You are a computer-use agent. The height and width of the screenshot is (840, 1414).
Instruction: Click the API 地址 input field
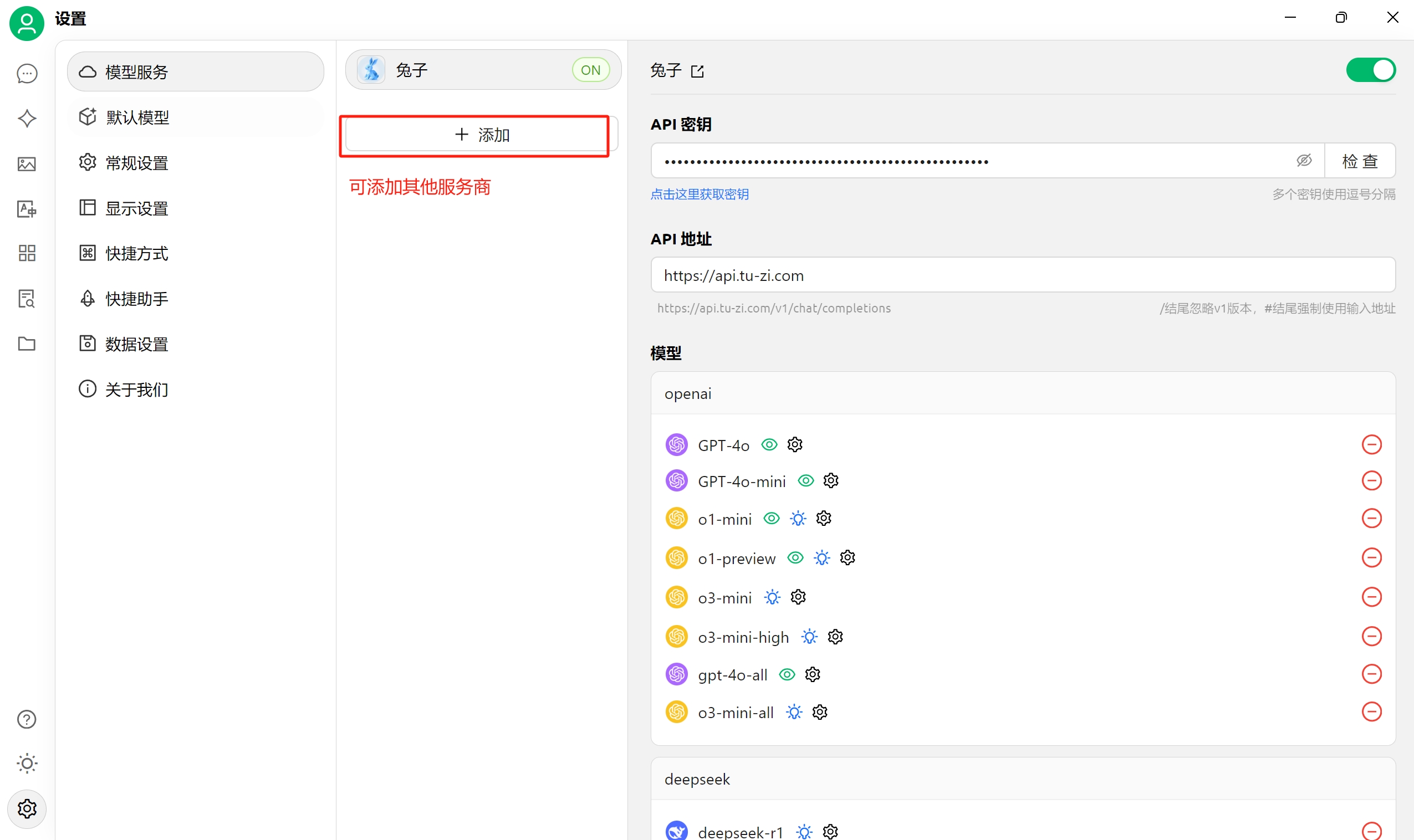pyautogui.click(x=1022, y=276)
